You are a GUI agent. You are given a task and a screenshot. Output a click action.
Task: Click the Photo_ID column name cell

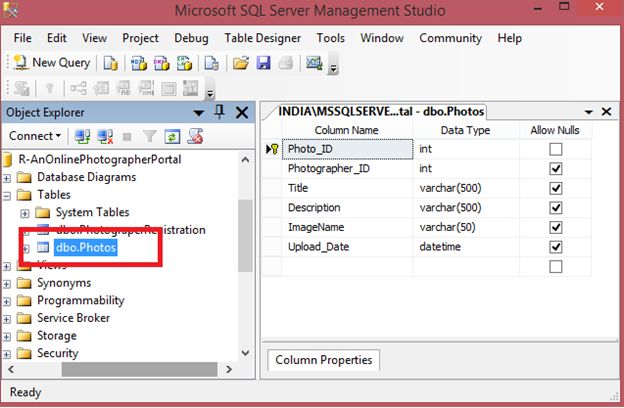click(x=347, y=149)
